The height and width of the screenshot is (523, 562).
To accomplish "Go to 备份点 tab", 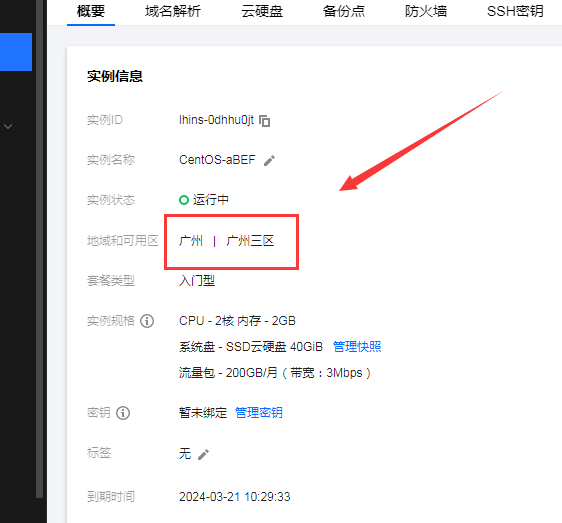I will 344,11.
